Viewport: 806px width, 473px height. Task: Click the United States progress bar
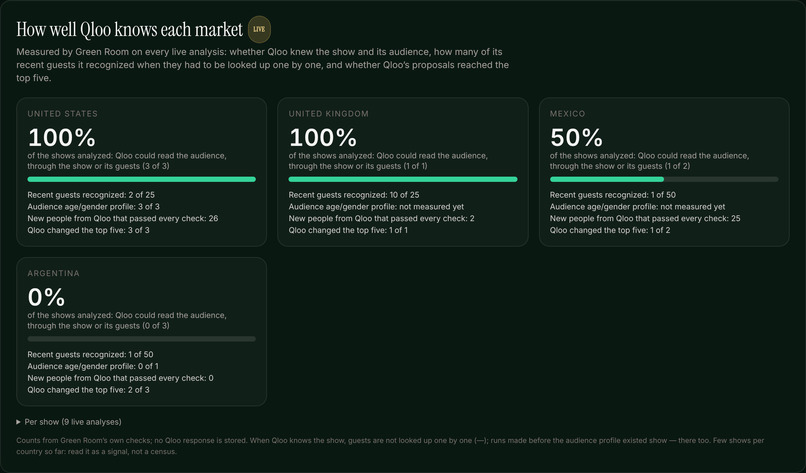tap(141, 179)
